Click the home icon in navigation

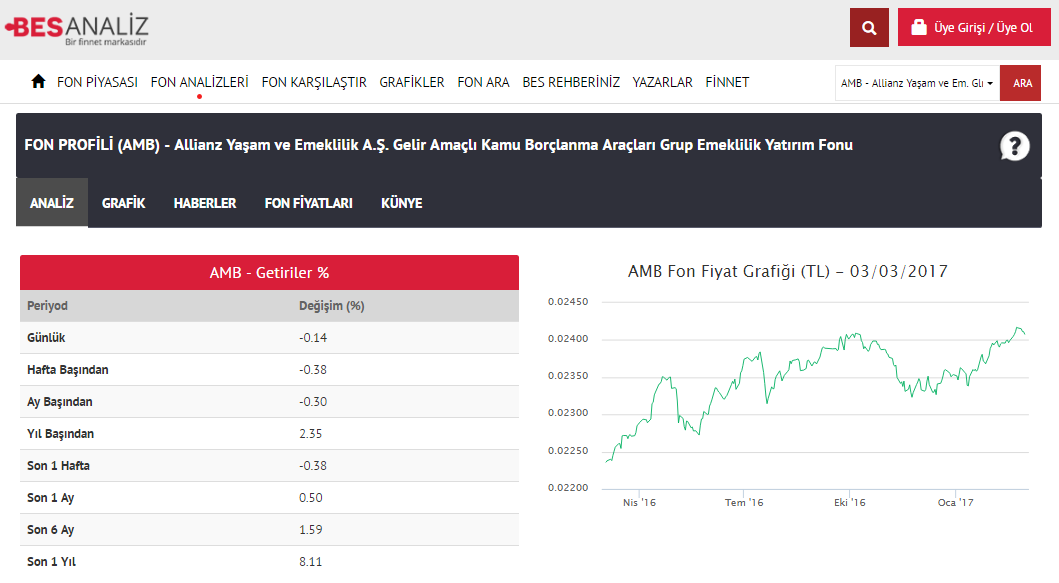point(38,82)
